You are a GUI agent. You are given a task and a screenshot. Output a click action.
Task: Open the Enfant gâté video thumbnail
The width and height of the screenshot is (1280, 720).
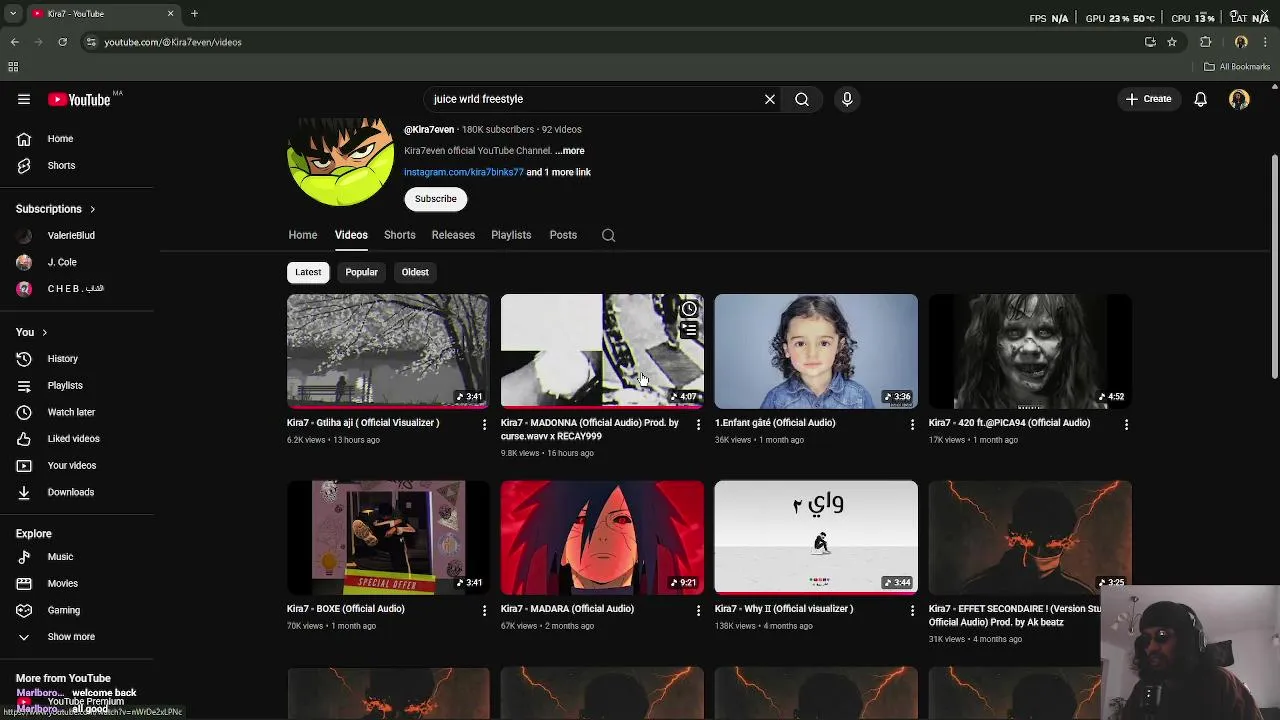(816, 351)
